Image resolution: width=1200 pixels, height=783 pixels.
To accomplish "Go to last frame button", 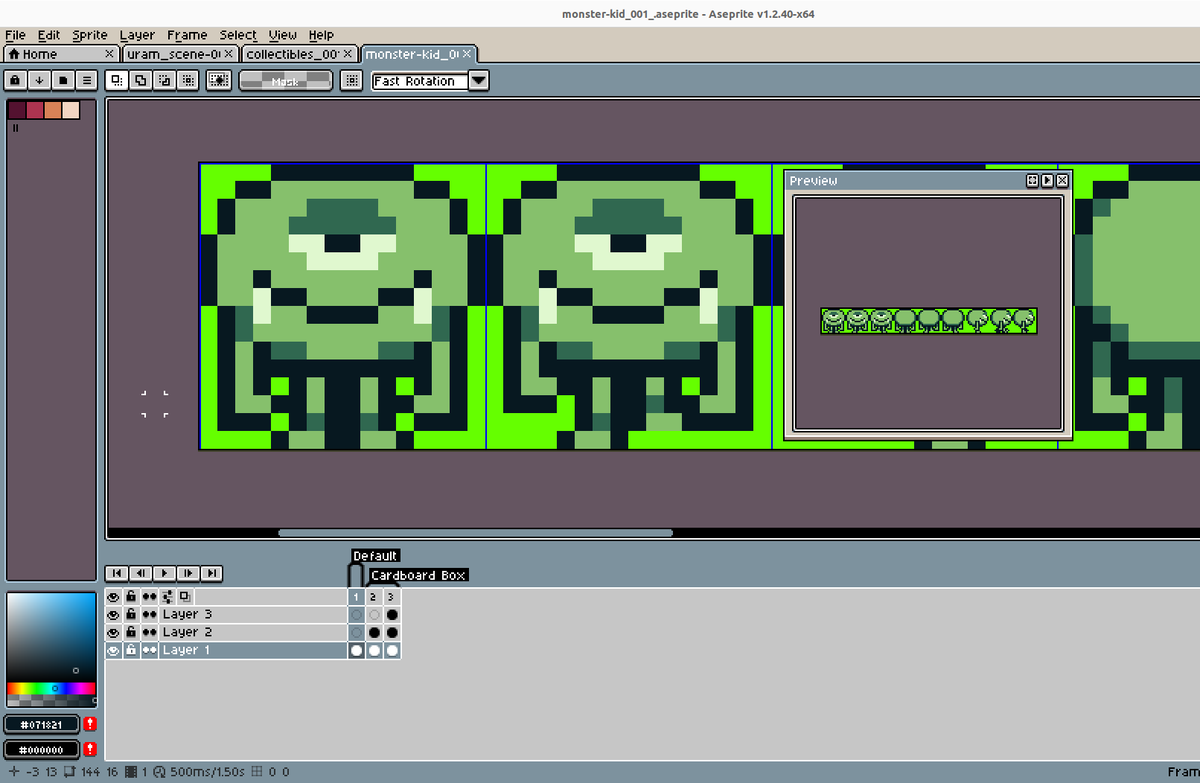I will click(212, 574).
